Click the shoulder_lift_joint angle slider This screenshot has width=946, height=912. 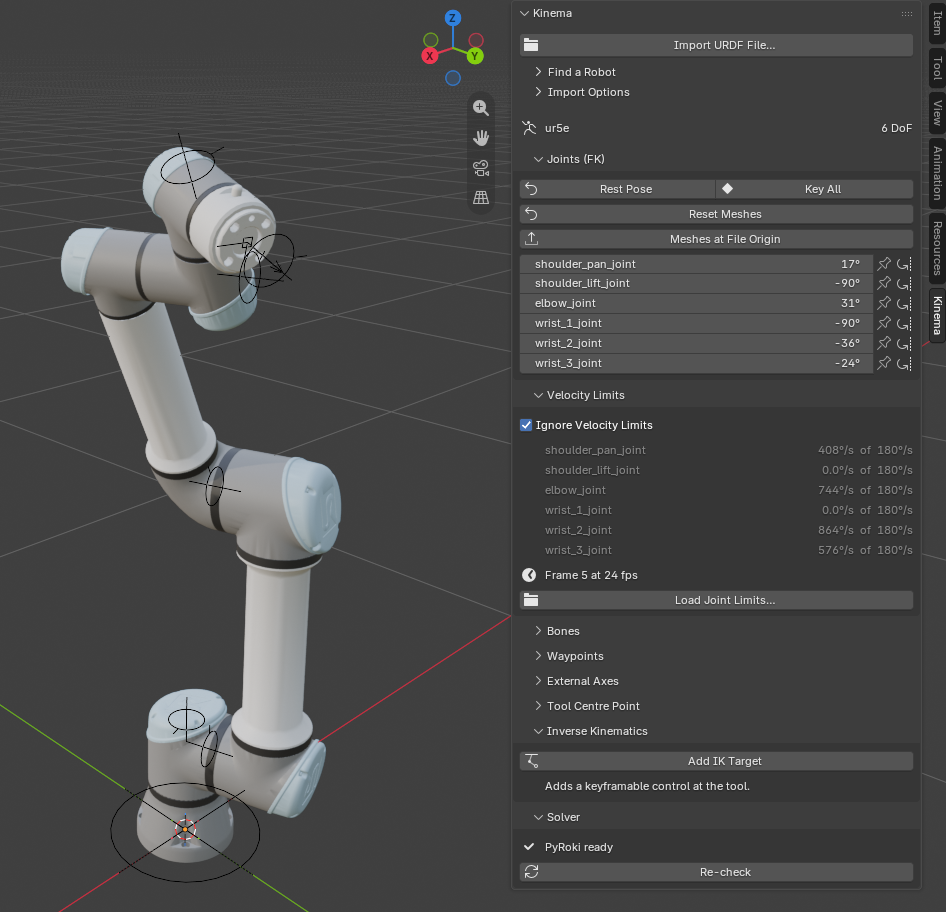[x=696, y=283]
